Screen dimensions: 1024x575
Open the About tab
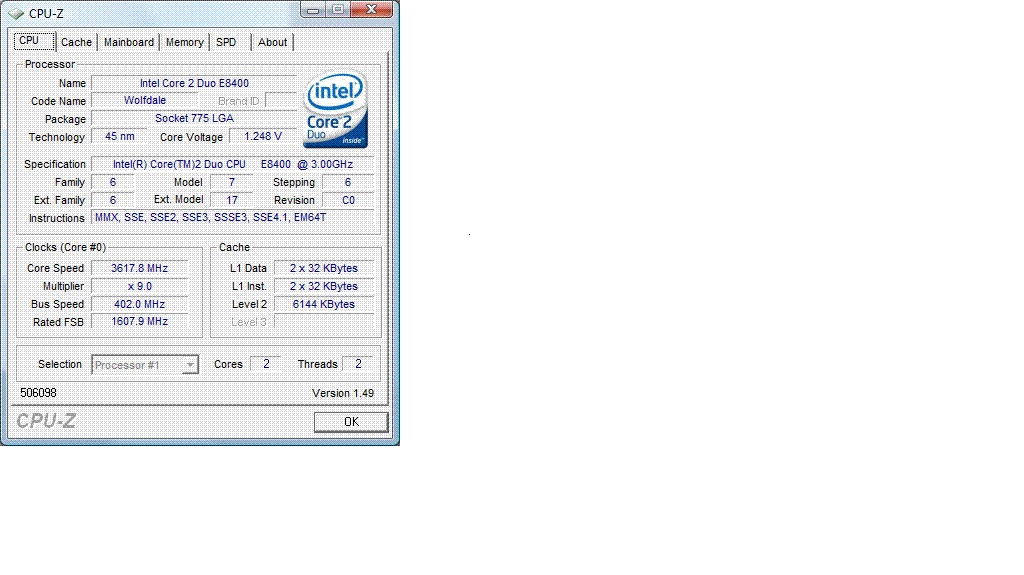(x=272, y=42)
